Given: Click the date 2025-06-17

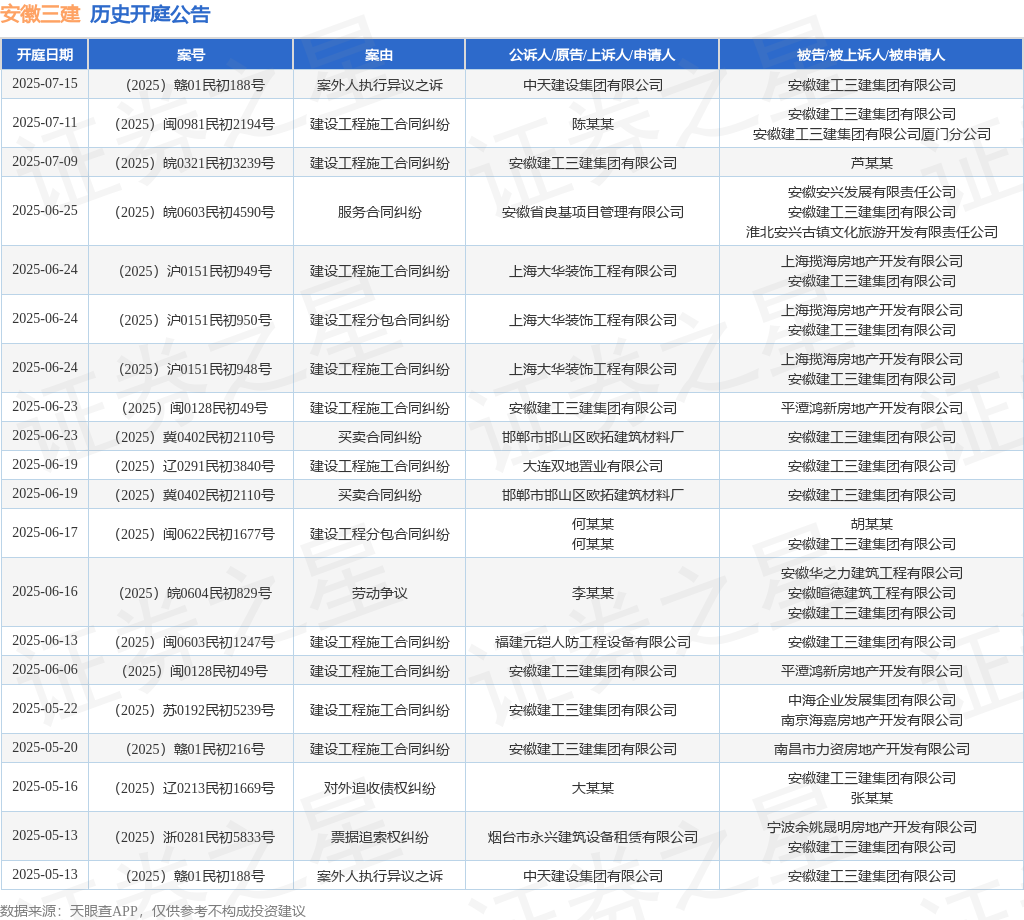Looking at the screenshot, I should 44,533.
